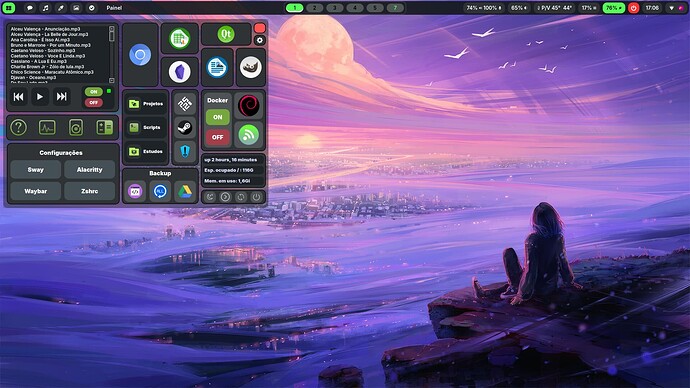Select Alceu Valença - Anunciação.mp3
This screenshot has width=690, height=388.
click(x=45, y=29)
